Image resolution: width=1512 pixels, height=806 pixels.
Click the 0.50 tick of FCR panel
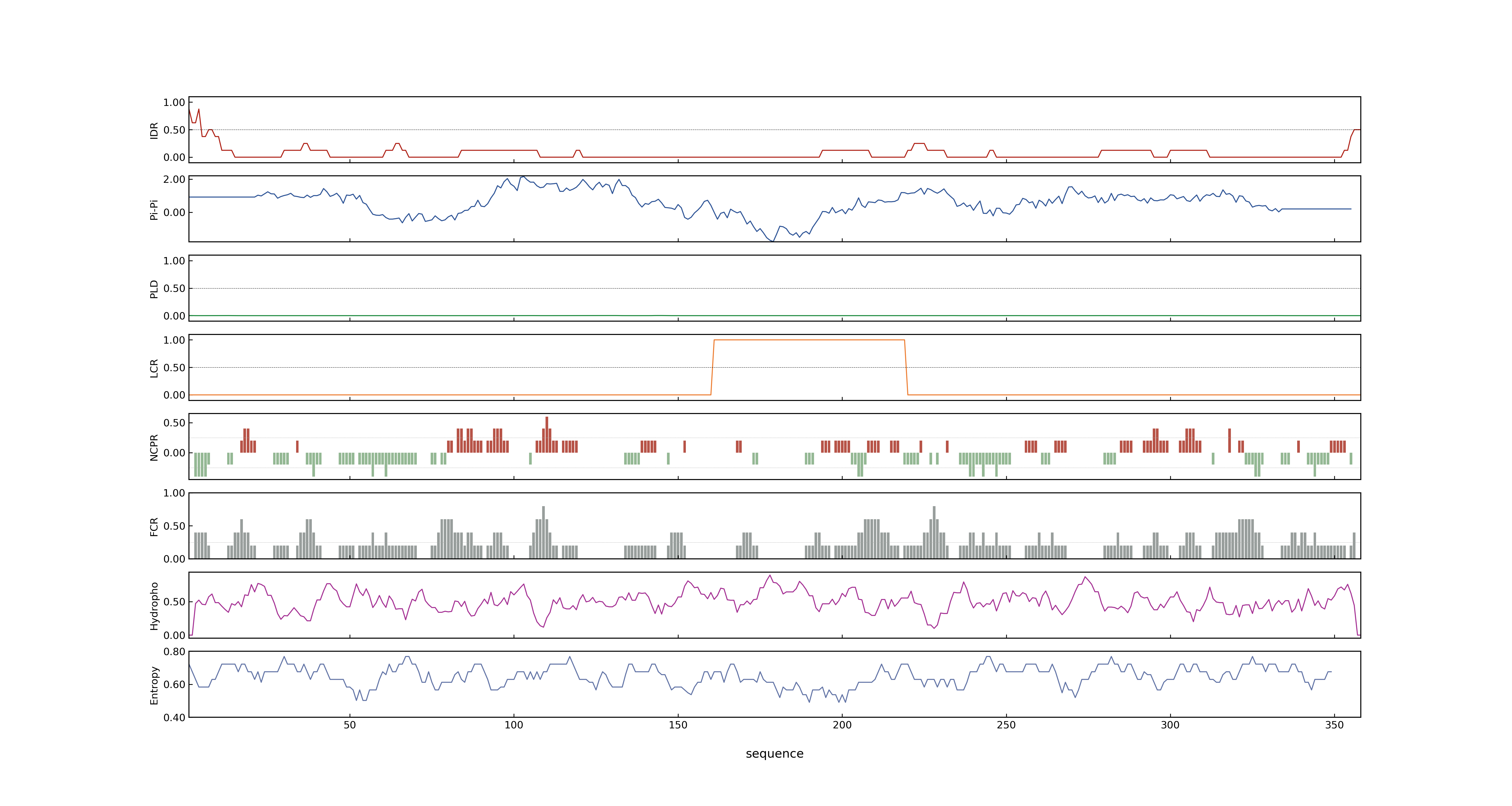coord(174,526)
